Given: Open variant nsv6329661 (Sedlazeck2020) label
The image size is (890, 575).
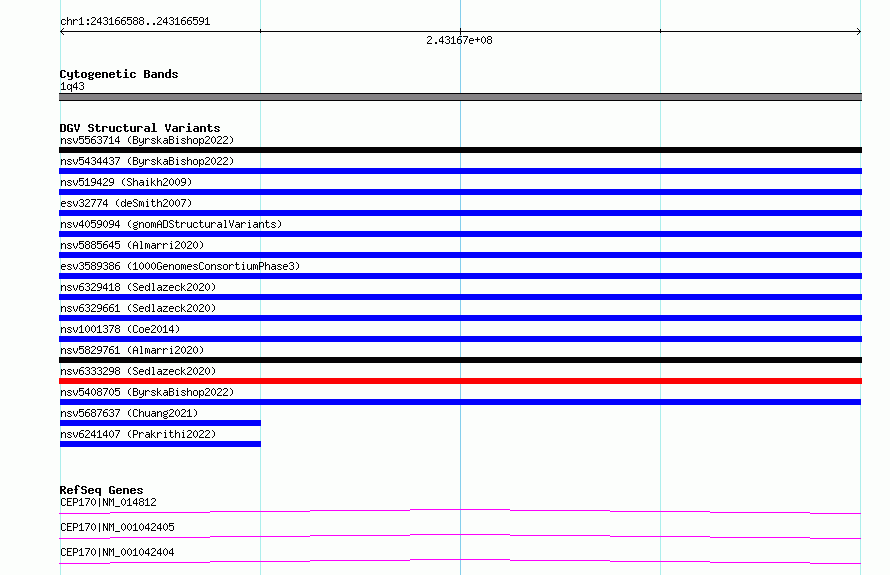Looking at the screenshot, I should coord(138,308).
